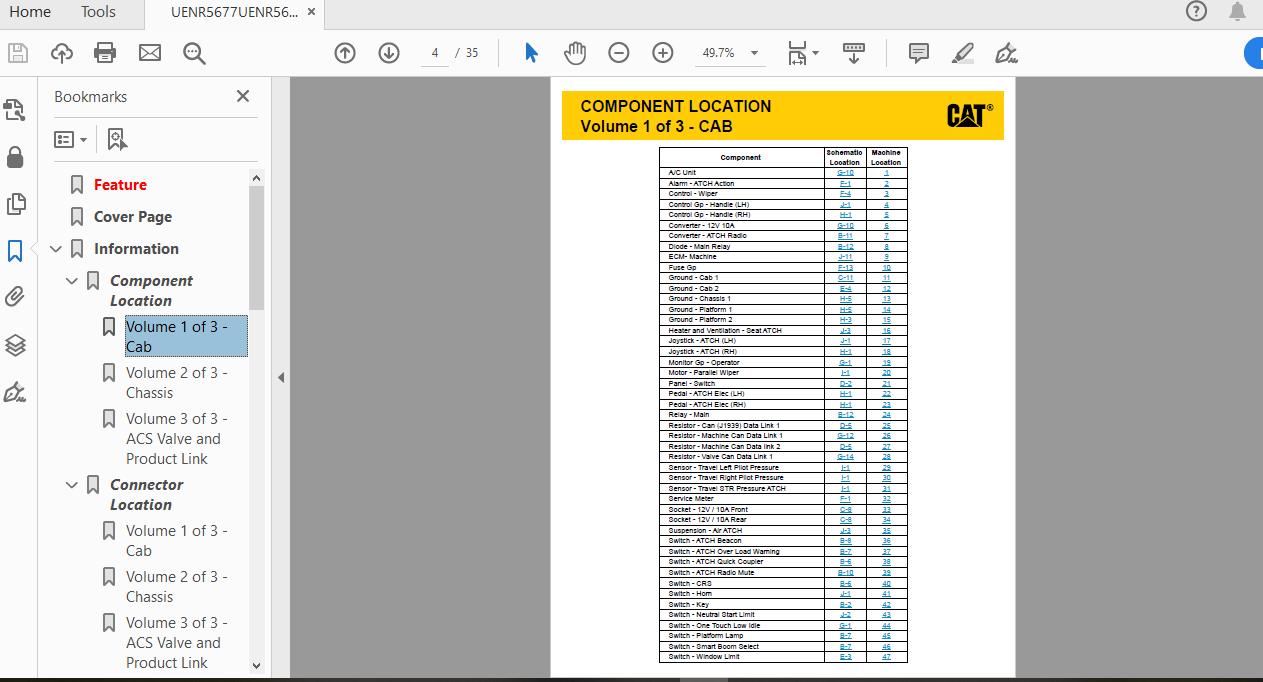Open the page display options dropdown arrow

coord(815,53)
